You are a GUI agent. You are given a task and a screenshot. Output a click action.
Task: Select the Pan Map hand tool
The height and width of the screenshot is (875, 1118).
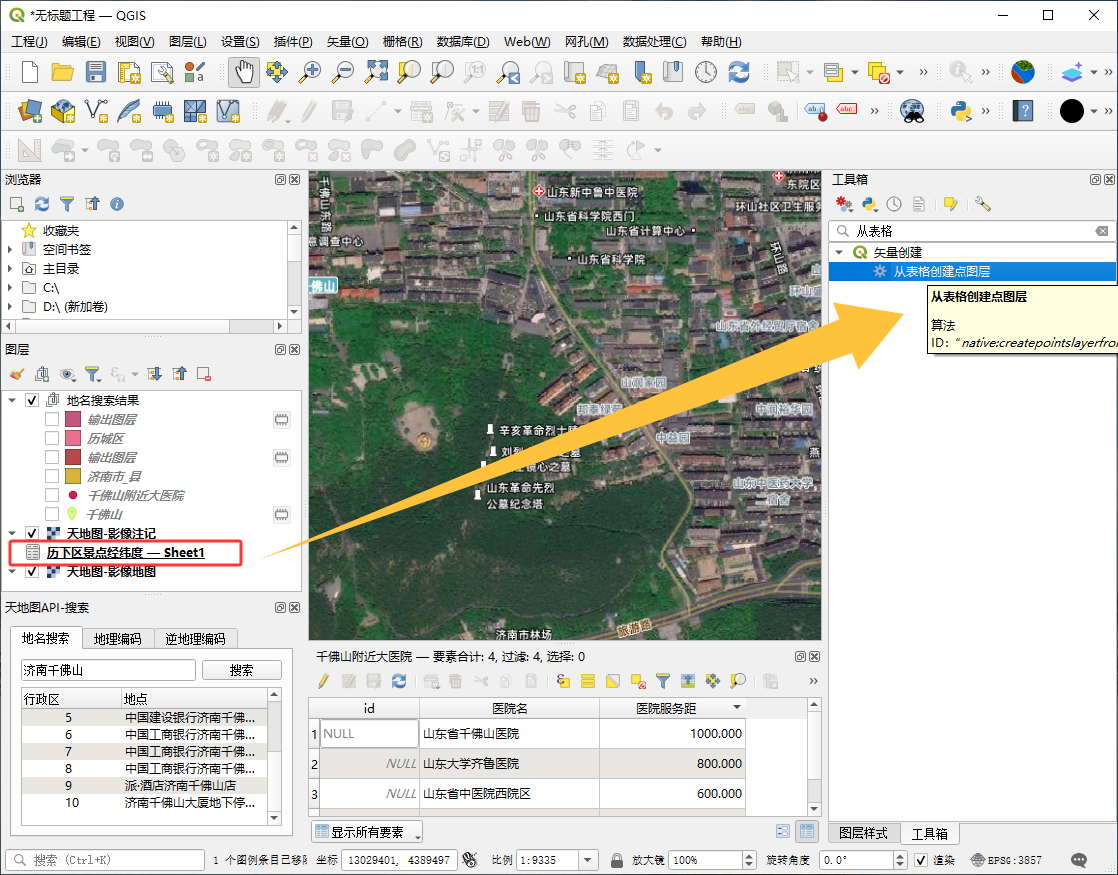tap(244, 72)
